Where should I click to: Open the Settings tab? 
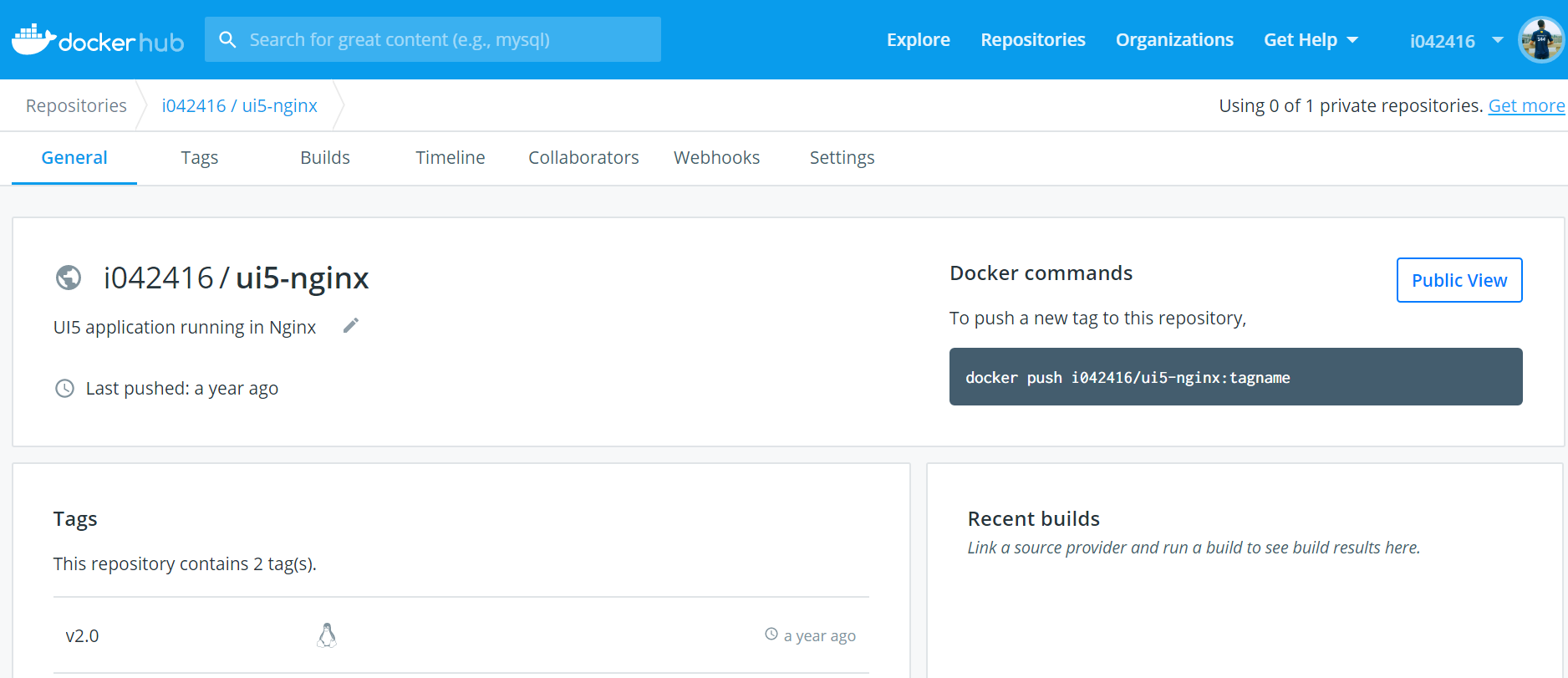coord(843,158)
